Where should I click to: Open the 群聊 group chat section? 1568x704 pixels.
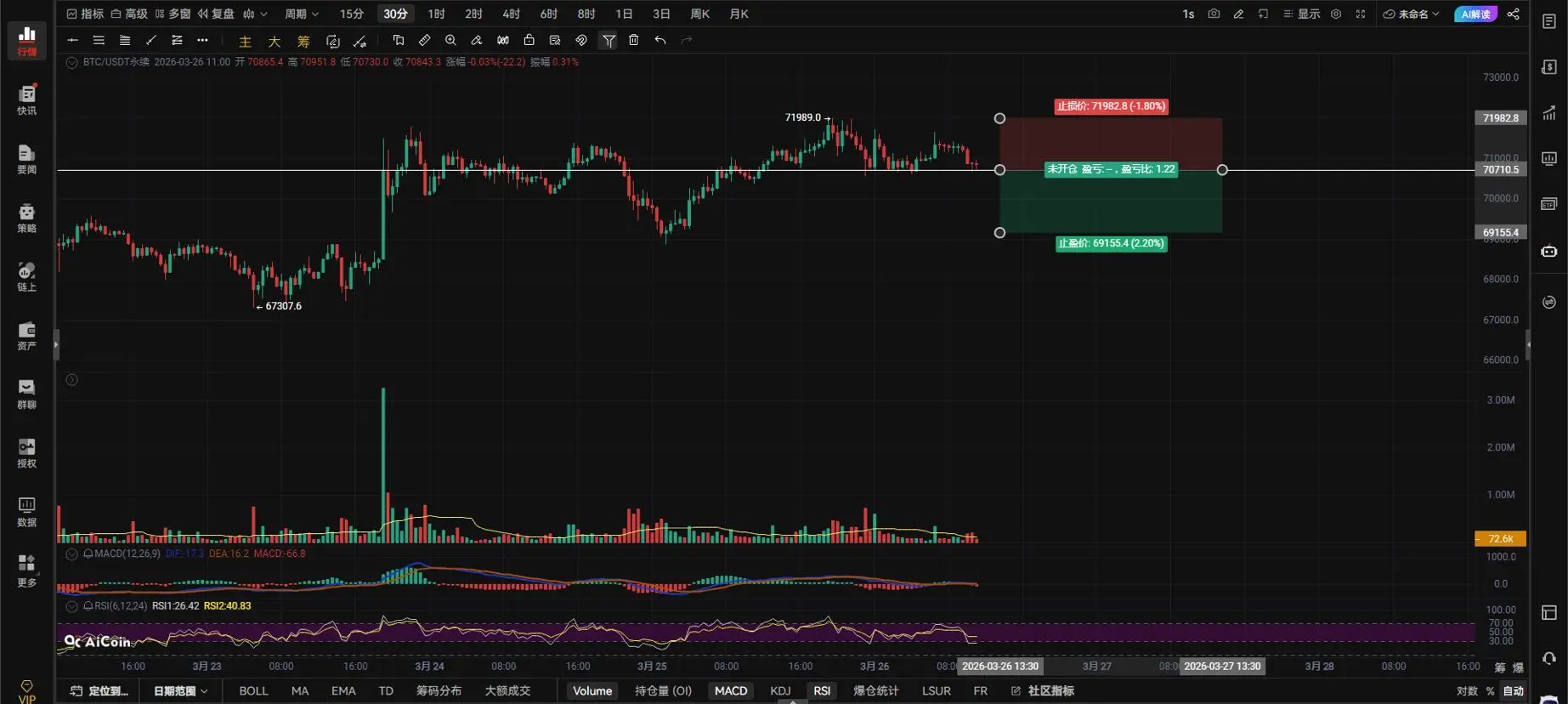pyautogui.click(x=27, y=394)
